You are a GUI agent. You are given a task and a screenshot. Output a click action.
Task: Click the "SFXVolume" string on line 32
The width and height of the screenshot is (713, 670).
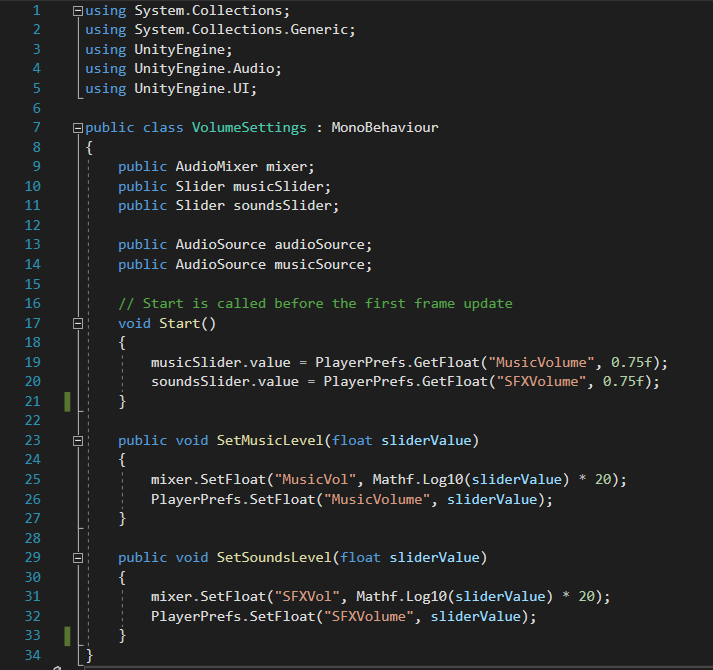[368, 616]
